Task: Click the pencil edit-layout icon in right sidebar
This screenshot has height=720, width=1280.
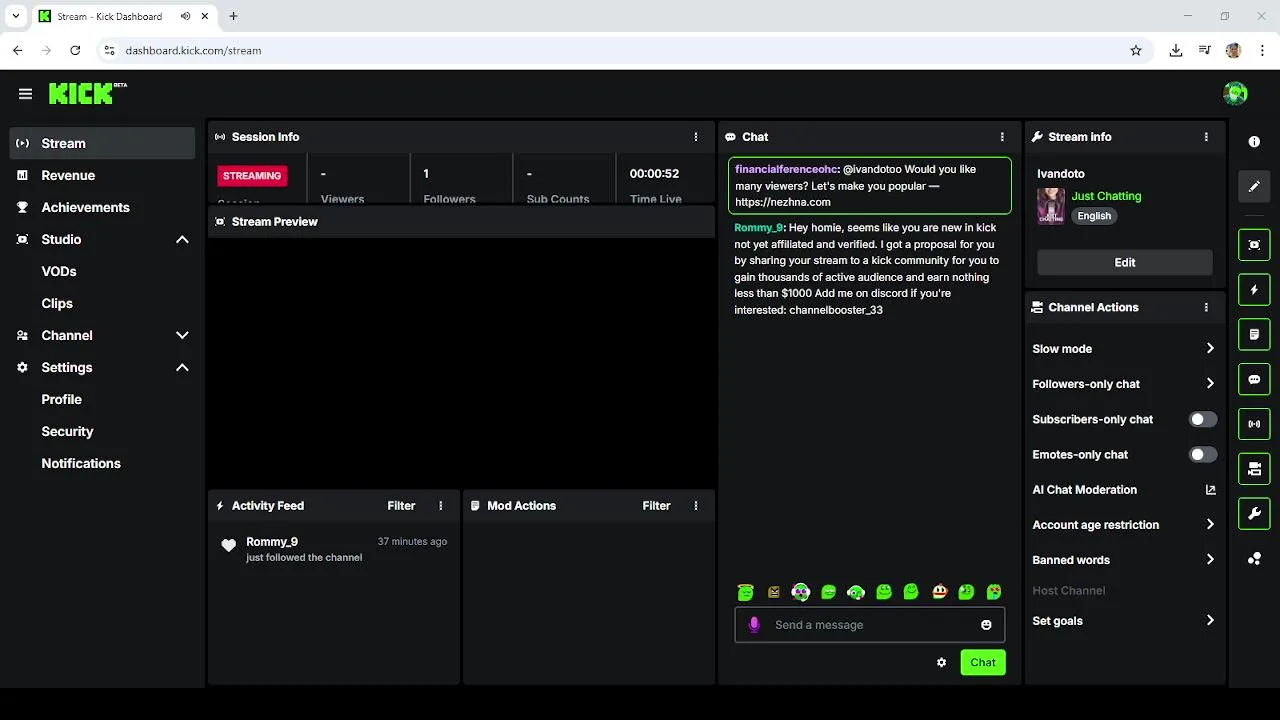Action: pos(1254,186)
